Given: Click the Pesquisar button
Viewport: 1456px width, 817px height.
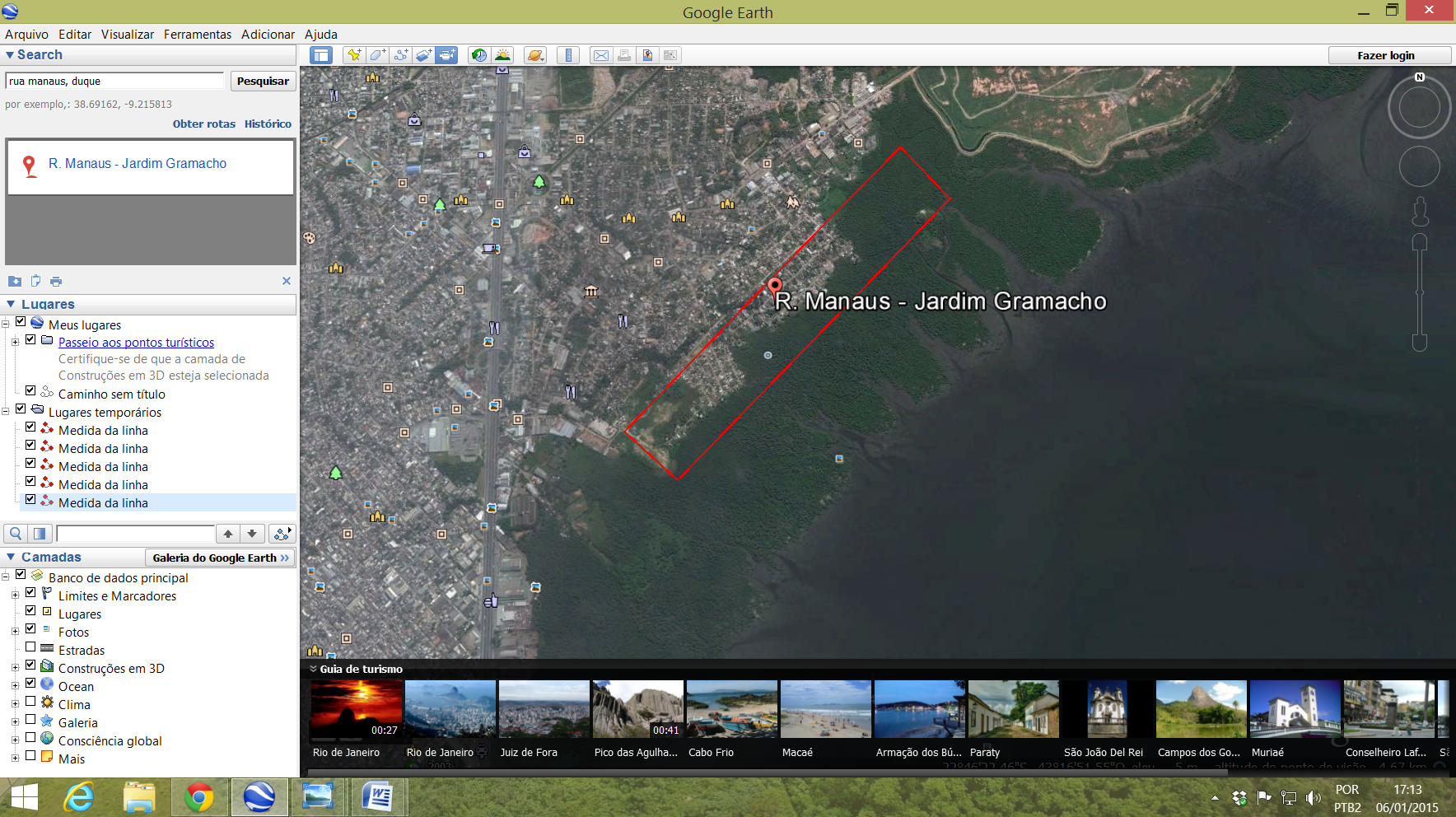Looking at the screenshot, I should coord(263,81).
